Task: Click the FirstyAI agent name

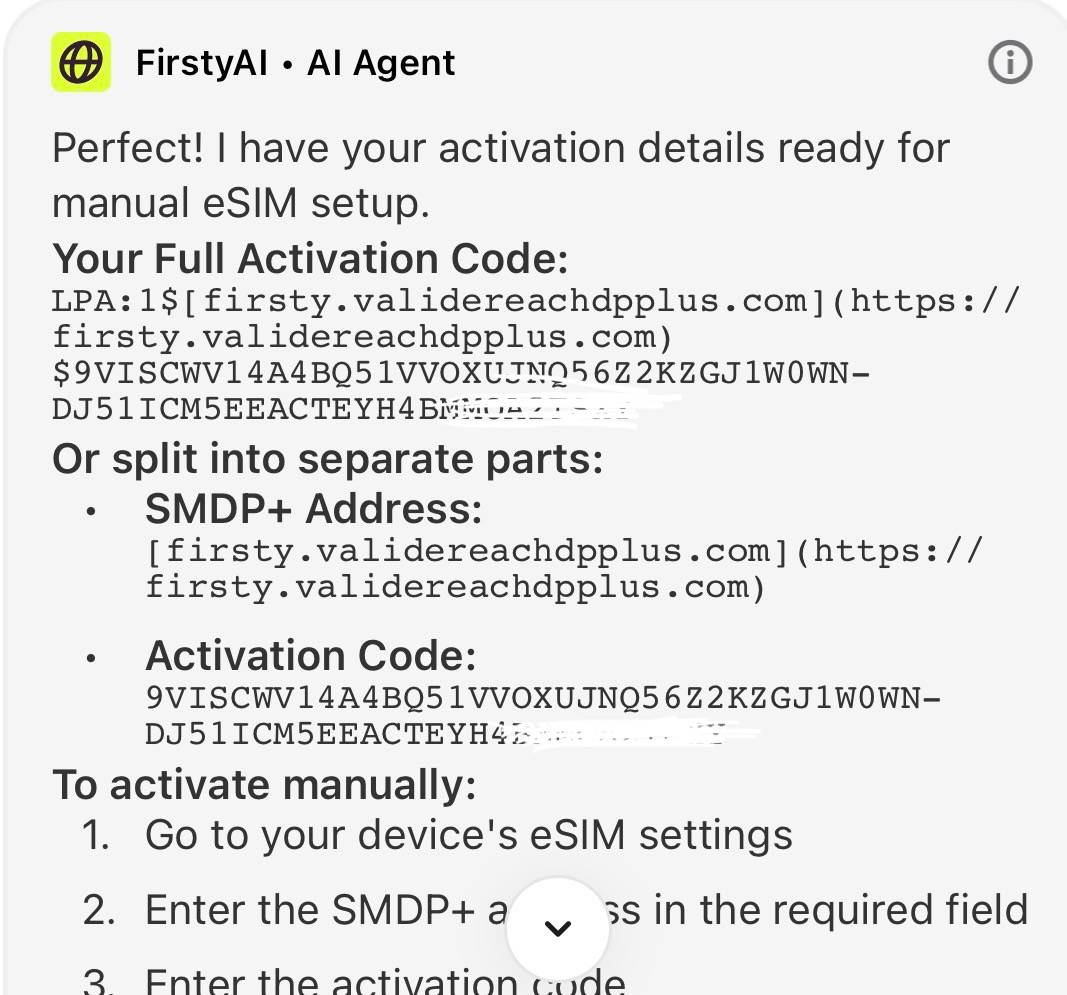Action: click(x=202, y=63)
